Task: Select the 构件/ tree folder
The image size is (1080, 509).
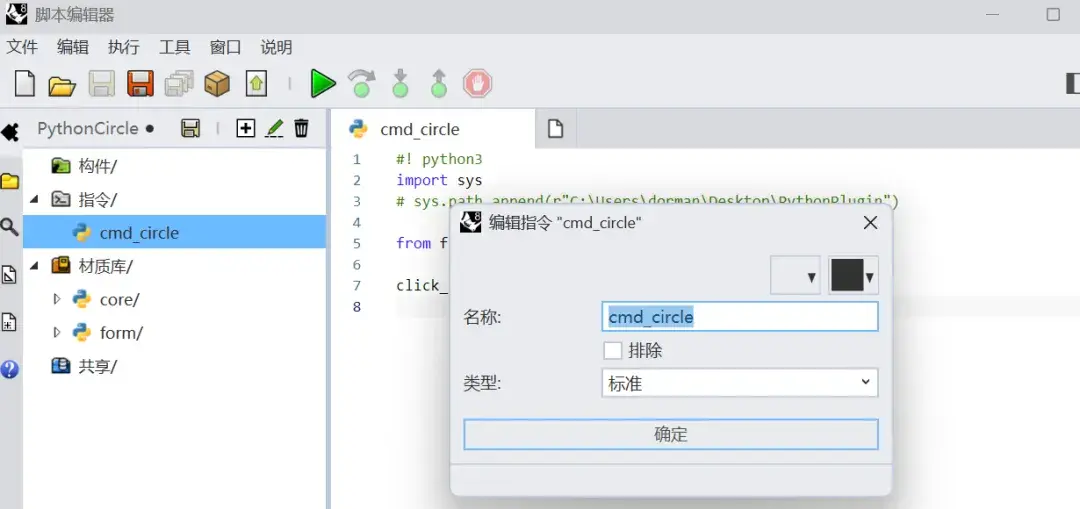Action: click(x=98, y=166)
